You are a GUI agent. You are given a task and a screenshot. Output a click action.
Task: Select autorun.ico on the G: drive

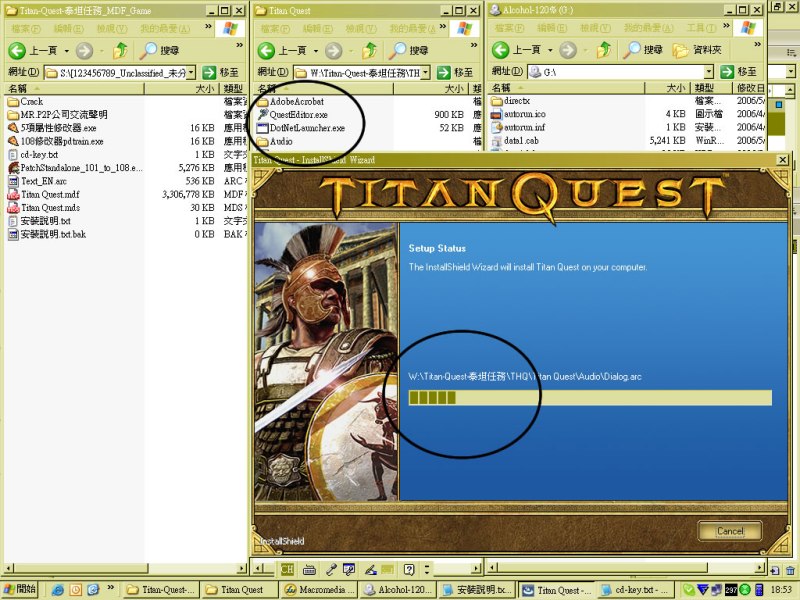tap(518, 114)
